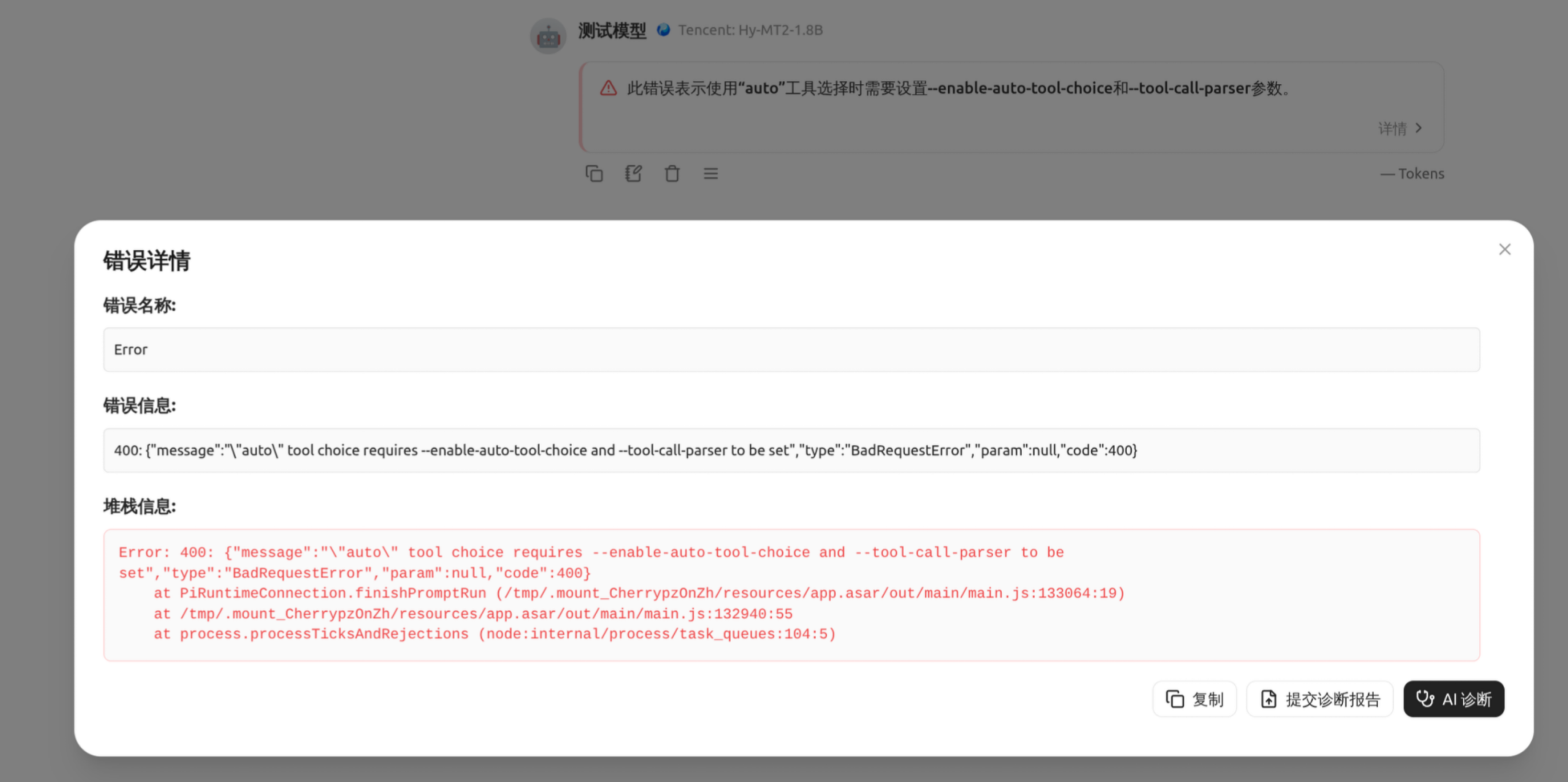
Task: Edit the message with pencil icon
Action: point(633,174)
